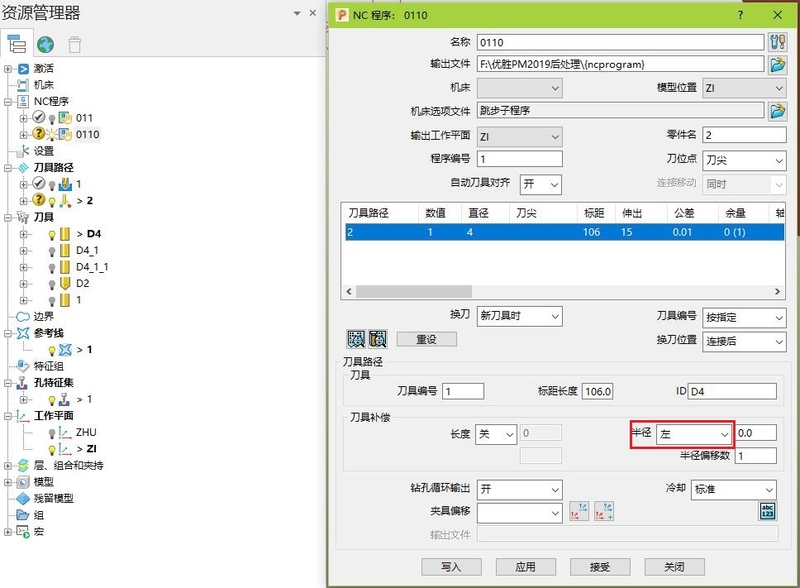The width and height of the screenshot is (800, 588).
Task: Click the abc123 icon beside 冷却 dropdown
Action: 767,511
